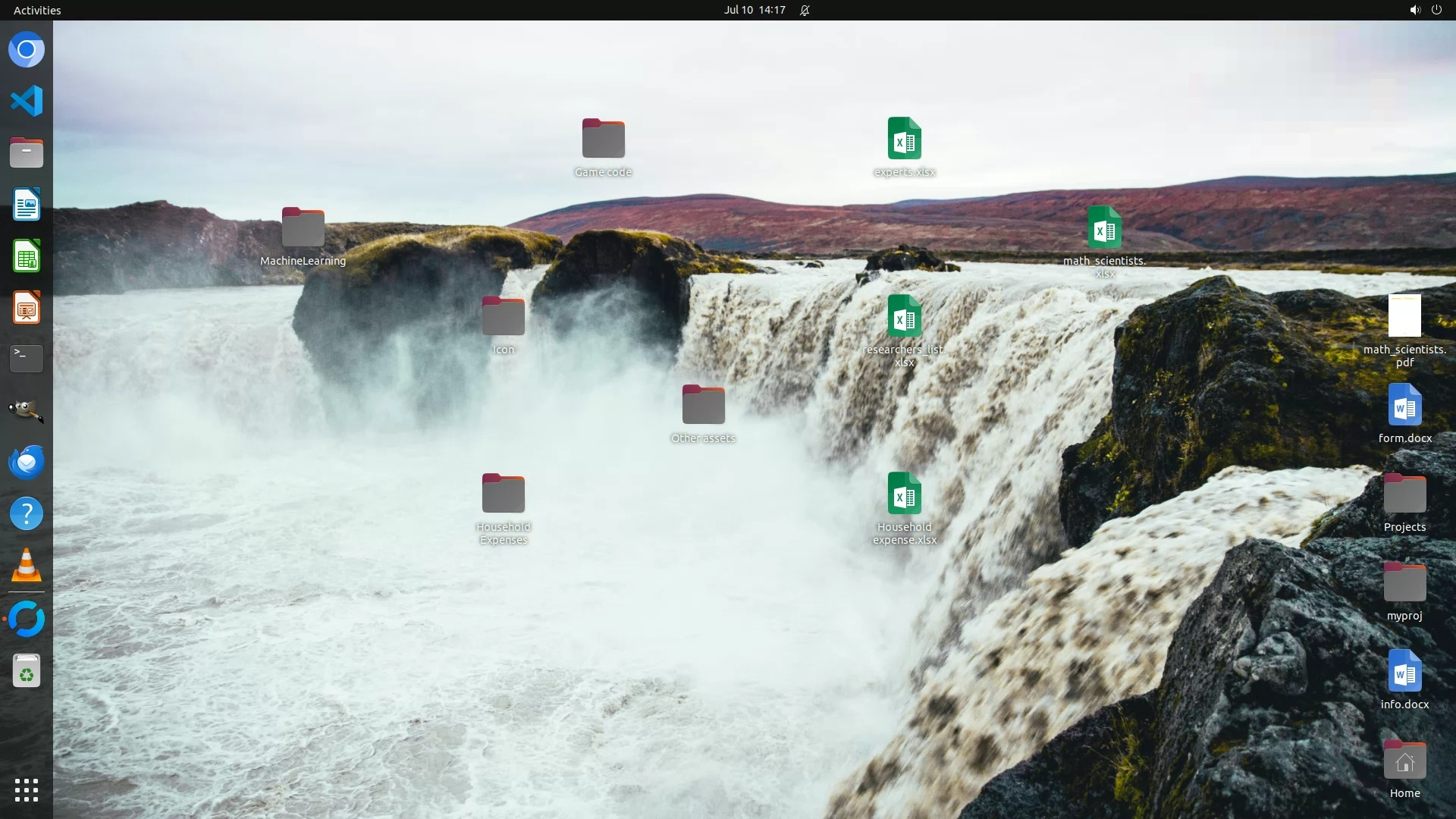Image resolution: width=1456 pixels, height=819 pixels.
Task: Launch VLC media player from dock
Action: pyautogui.click(x=27, y=566)
